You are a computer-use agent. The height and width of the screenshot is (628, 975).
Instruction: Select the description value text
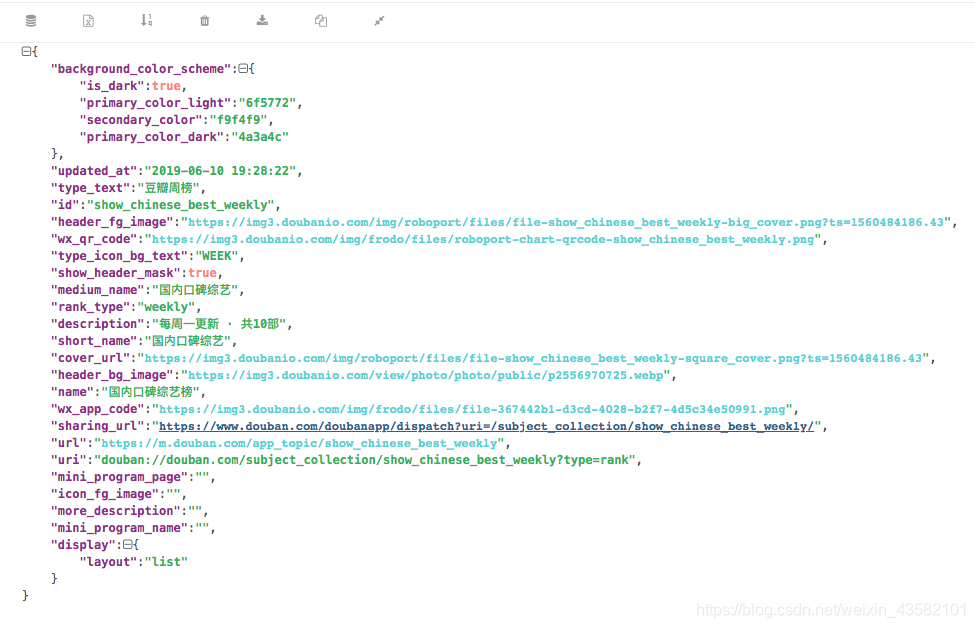coord(219,324)
